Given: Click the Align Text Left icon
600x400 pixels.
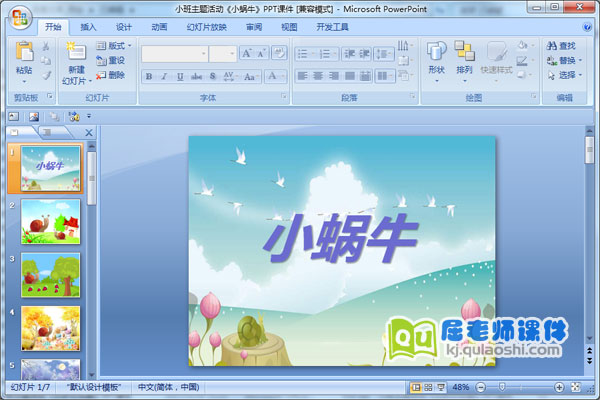Looking at the screenshot, I should [302, 76].
